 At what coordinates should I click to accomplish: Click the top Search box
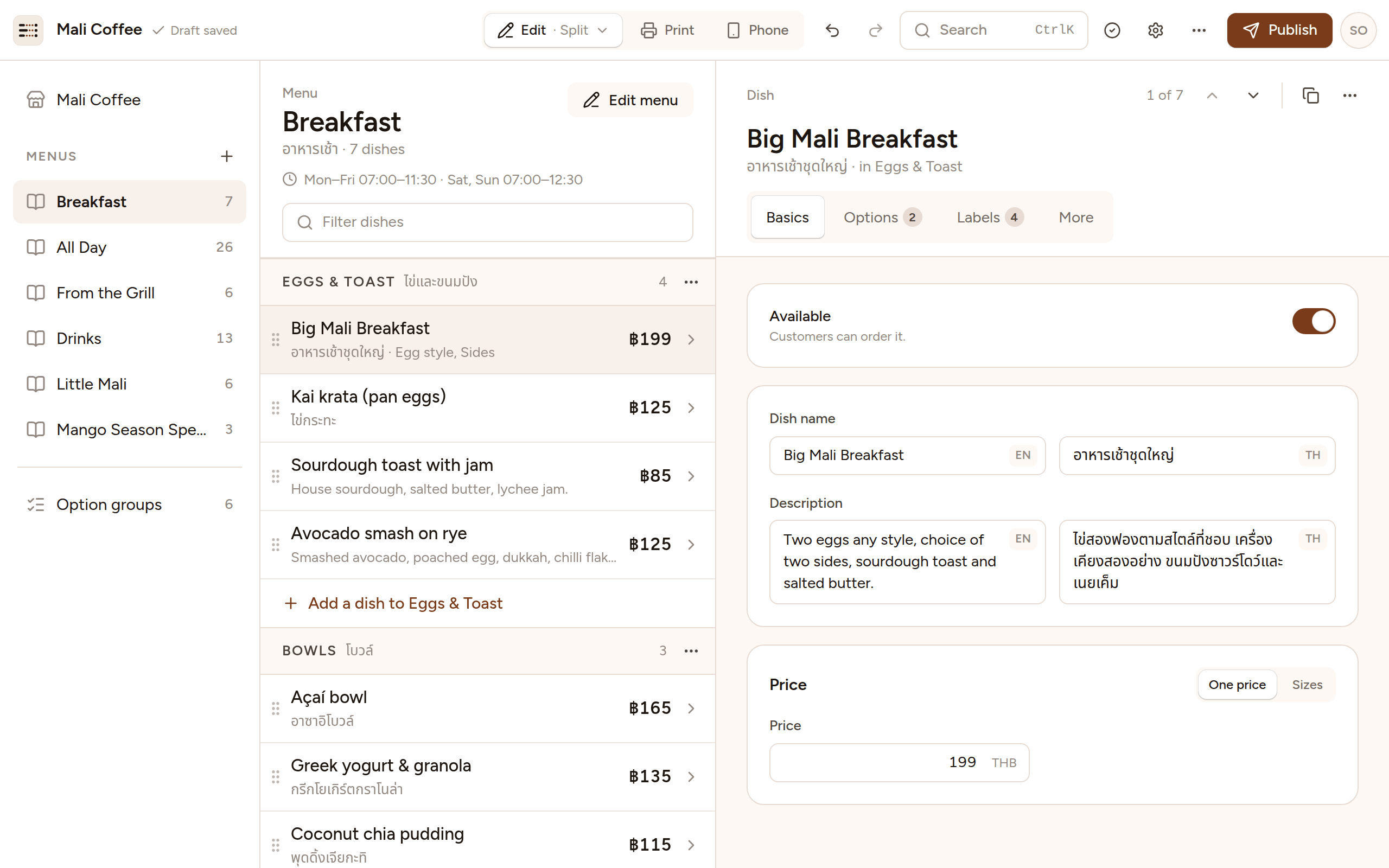(x=993, y=30)
